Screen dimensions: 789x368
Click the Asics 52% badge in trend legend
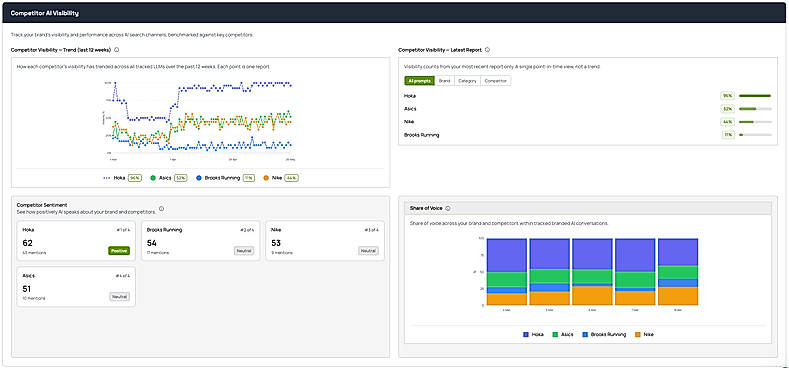(x=181, y=178)
